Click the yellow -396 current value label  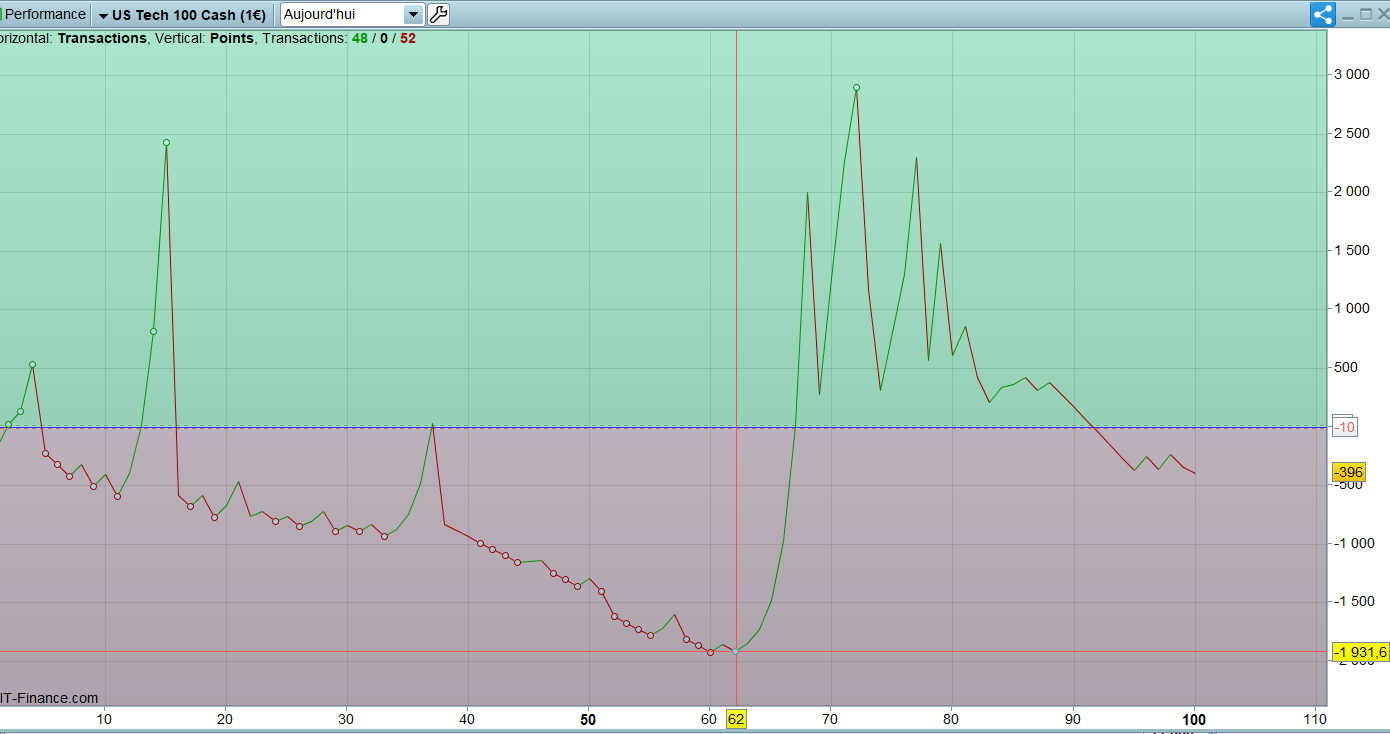coord(1348,472)
